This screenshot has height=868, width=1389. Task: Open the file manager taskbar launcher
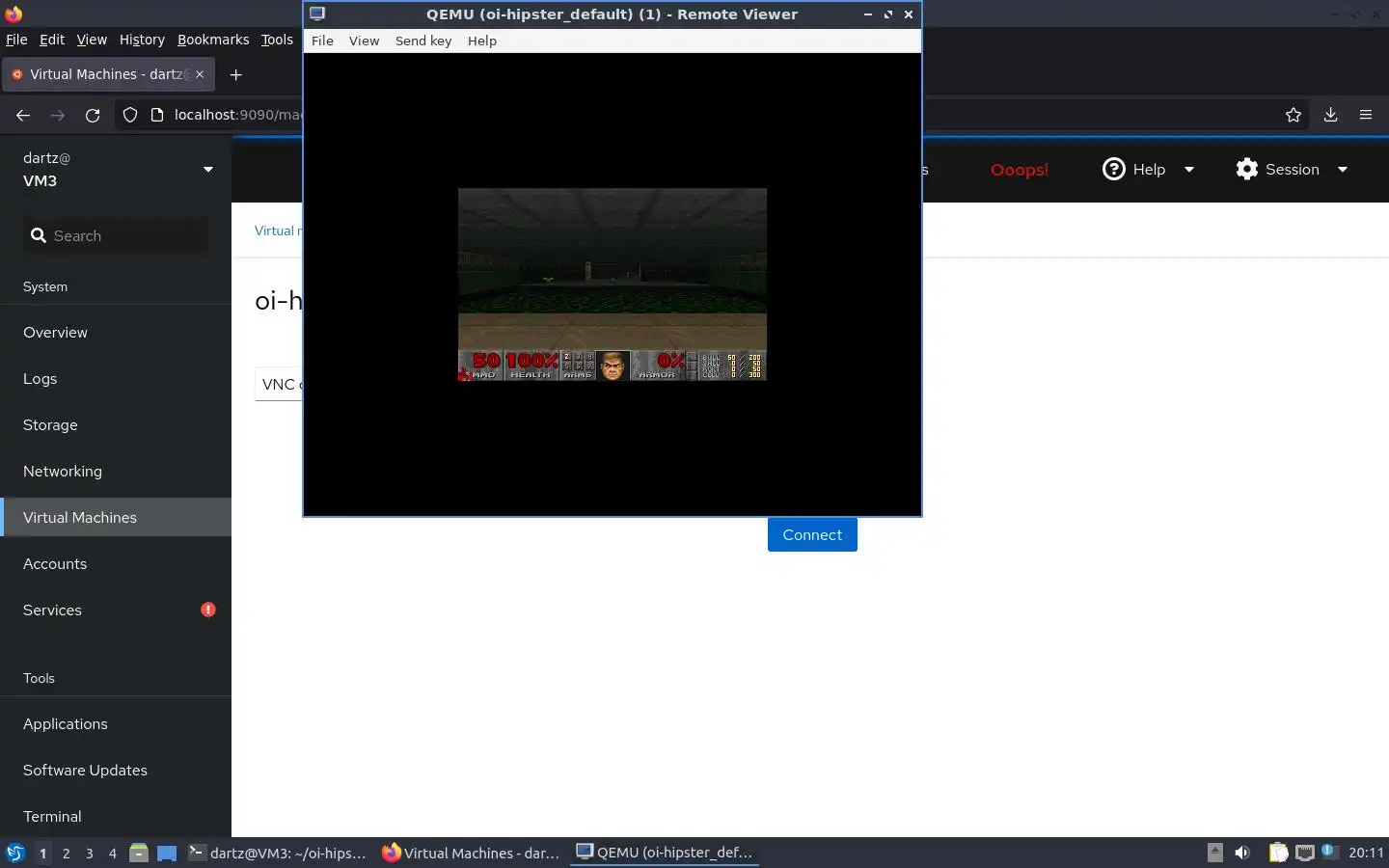(x=139, y=853)
